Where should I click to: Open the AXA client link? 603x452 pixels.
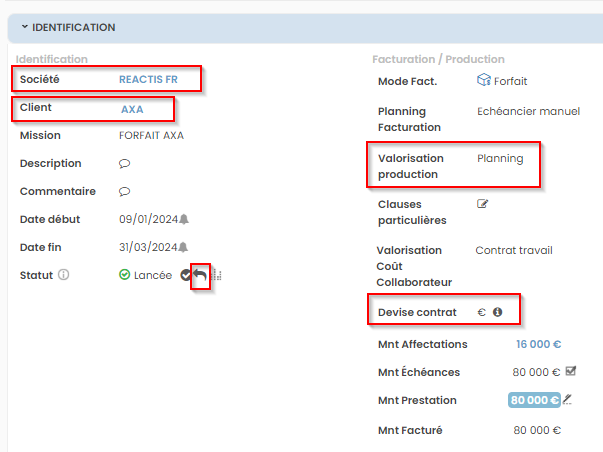(132, 109)
